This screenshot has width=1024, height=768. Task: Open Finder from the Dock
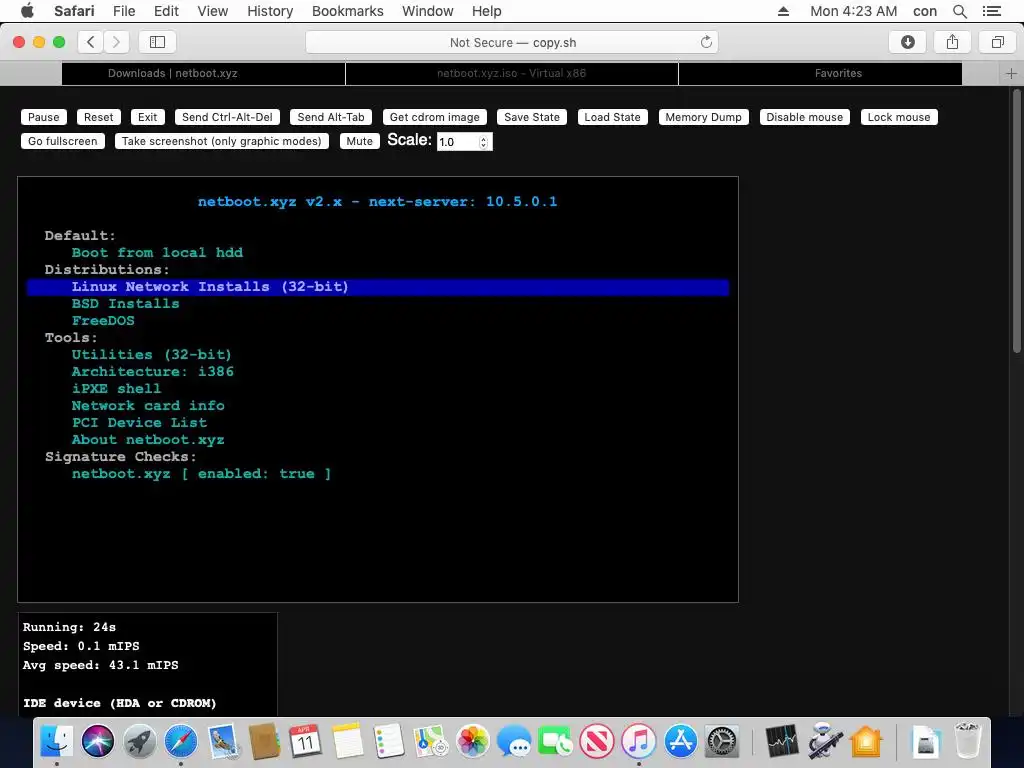(x=57, y=742)
